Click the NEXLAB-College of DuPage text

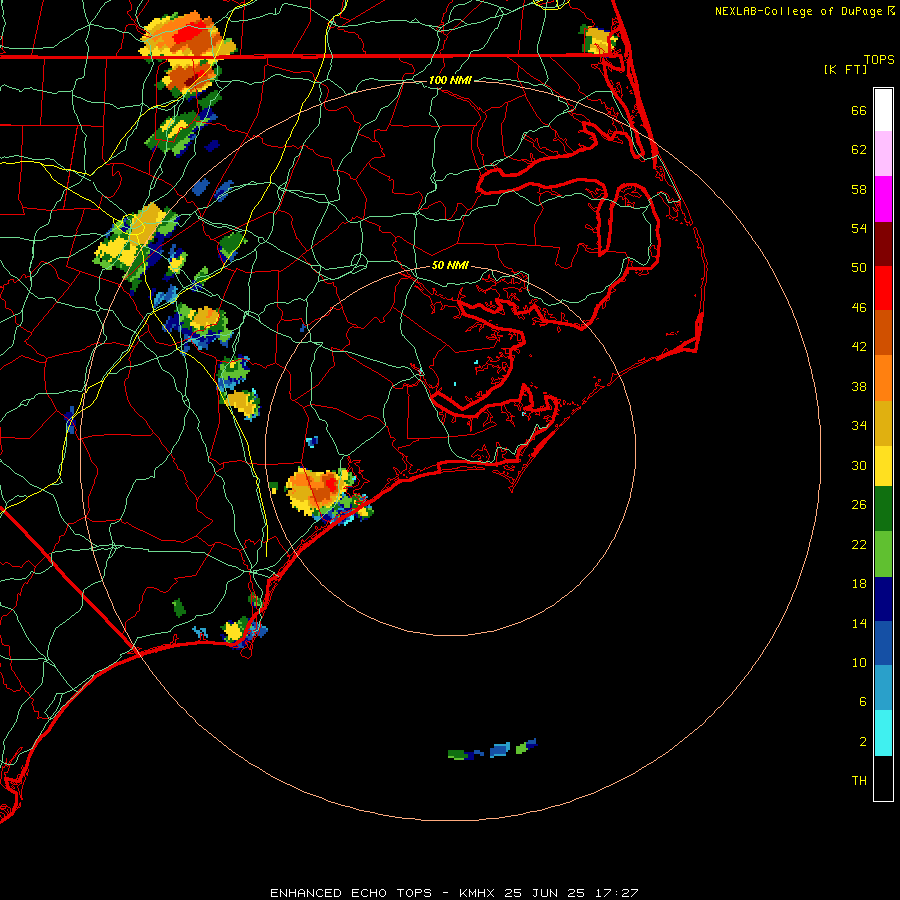(x=798, y=11)
